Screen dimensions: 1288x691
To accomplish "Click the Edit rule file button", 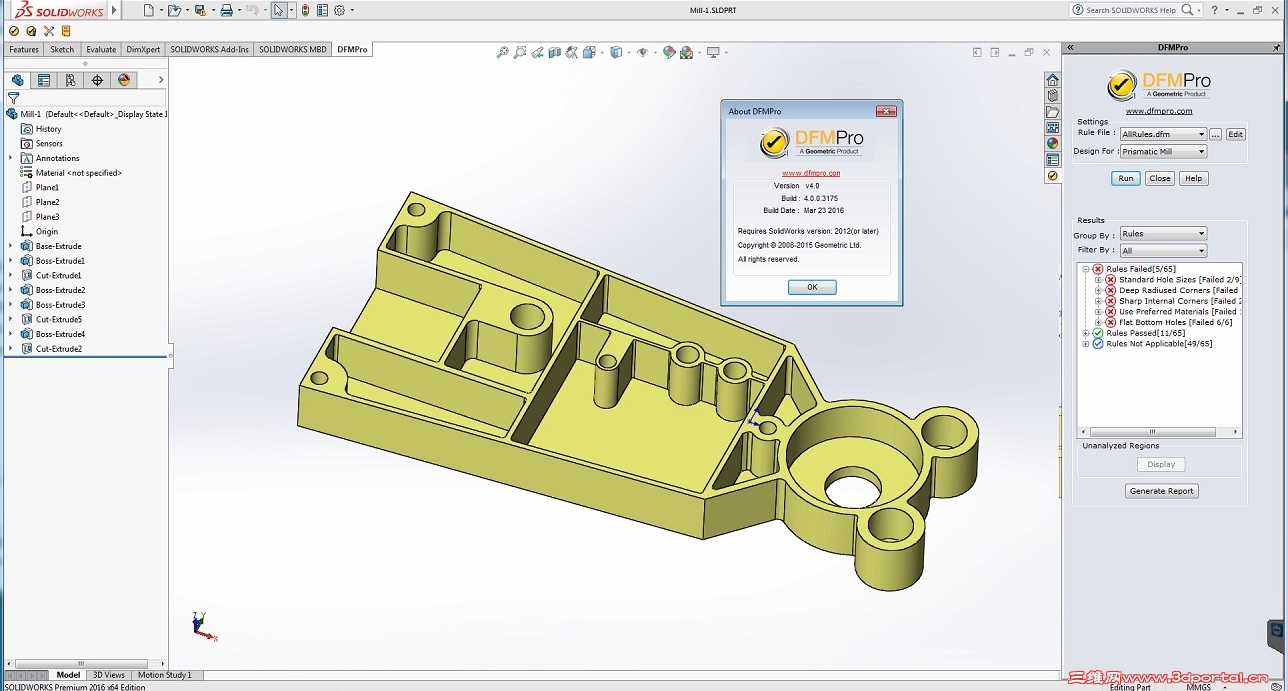I will pos(1236,134).
